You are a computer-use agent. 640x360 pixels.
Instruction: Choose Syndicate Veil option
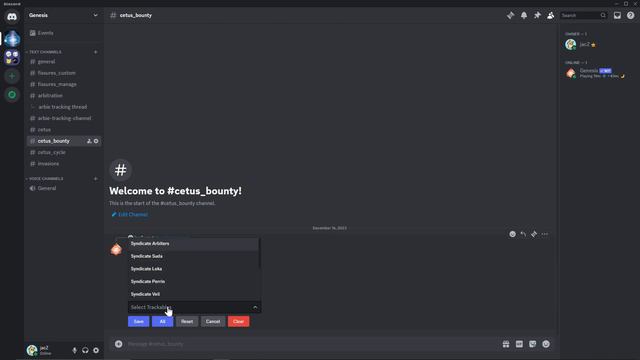point(193,294)
